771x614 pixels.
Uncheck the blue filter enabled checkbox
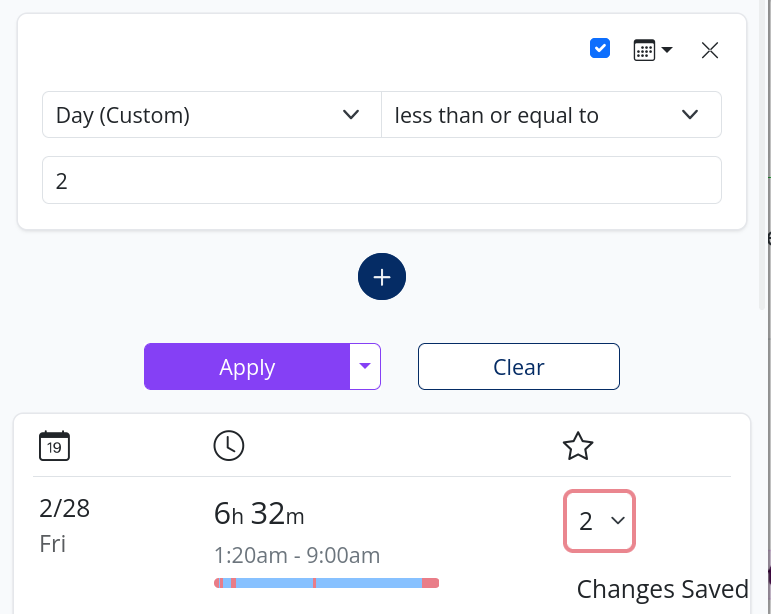click(600, 48)
